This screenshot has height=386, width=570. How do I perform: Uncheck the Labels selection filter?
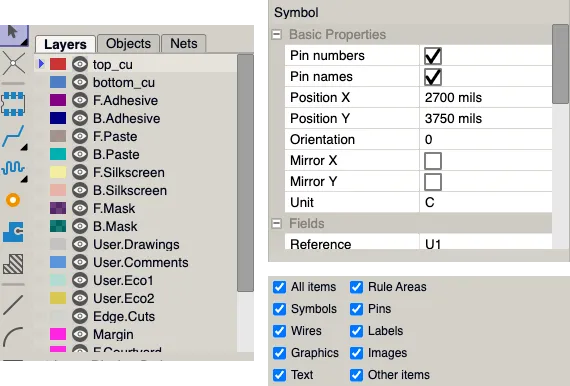coord(356,331)
